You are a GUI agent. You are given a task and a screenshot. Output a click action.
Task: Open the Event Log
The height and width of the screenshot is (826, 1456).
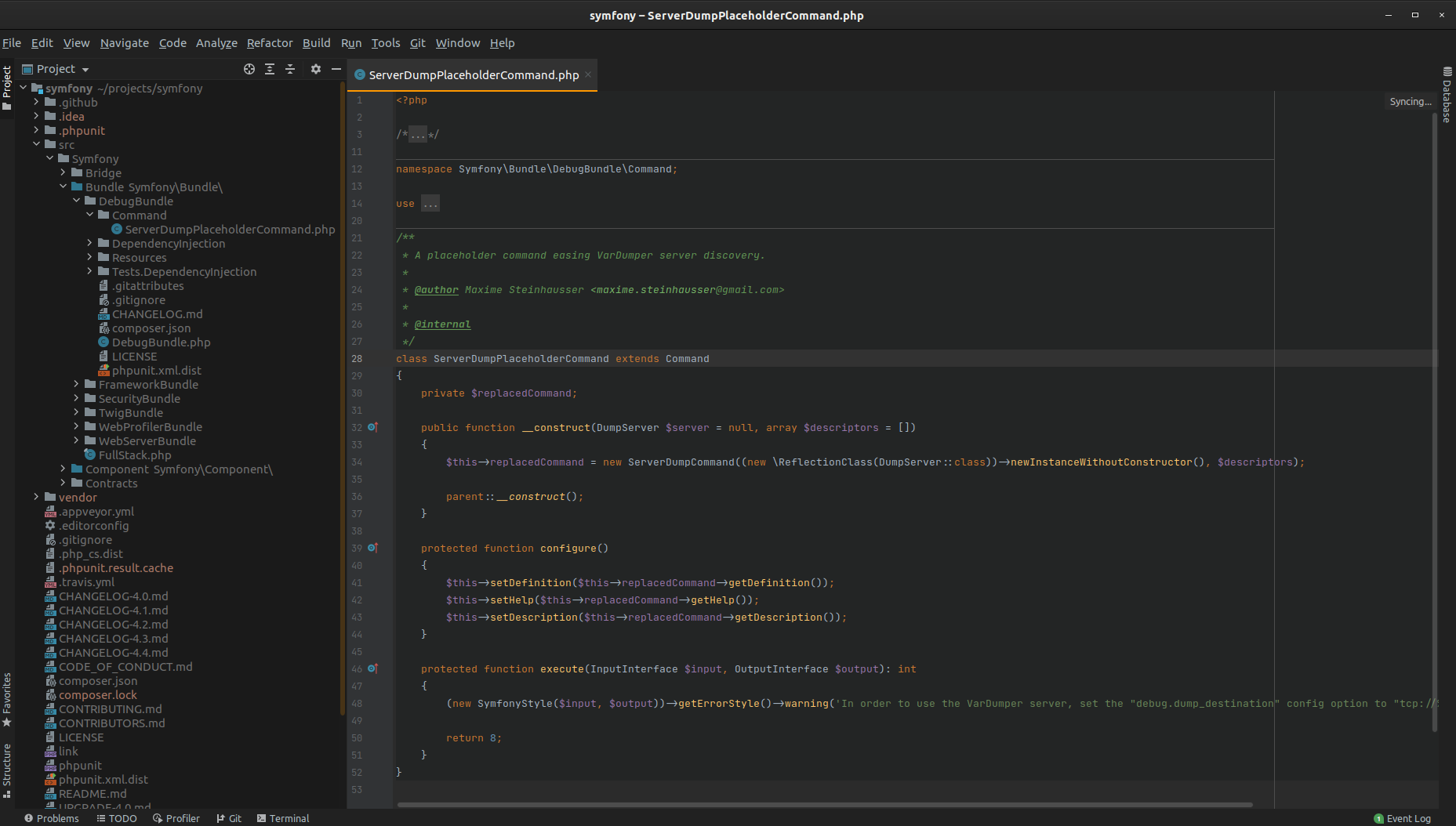(x=1402, y=818)
